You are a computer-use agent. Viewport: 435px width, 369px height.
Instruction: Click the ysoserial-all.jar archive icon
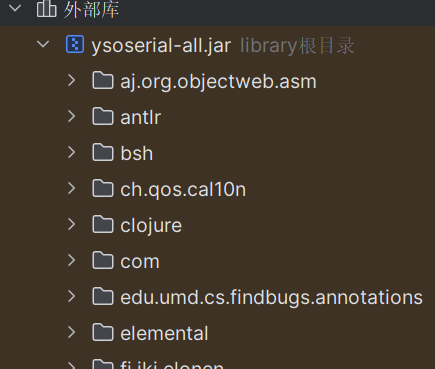coord(75,44)
